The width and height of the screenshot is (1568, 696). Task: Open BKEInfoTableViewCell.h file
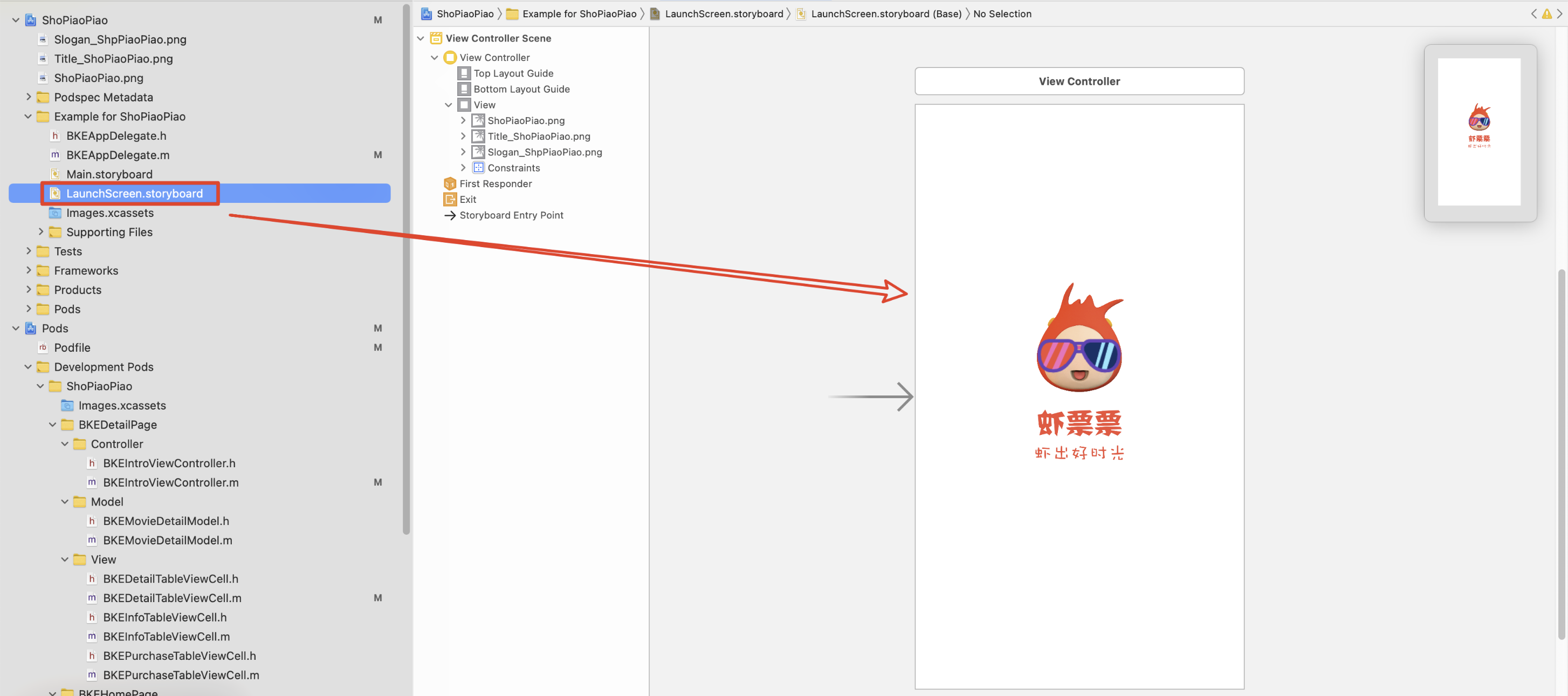coord(165,617)
